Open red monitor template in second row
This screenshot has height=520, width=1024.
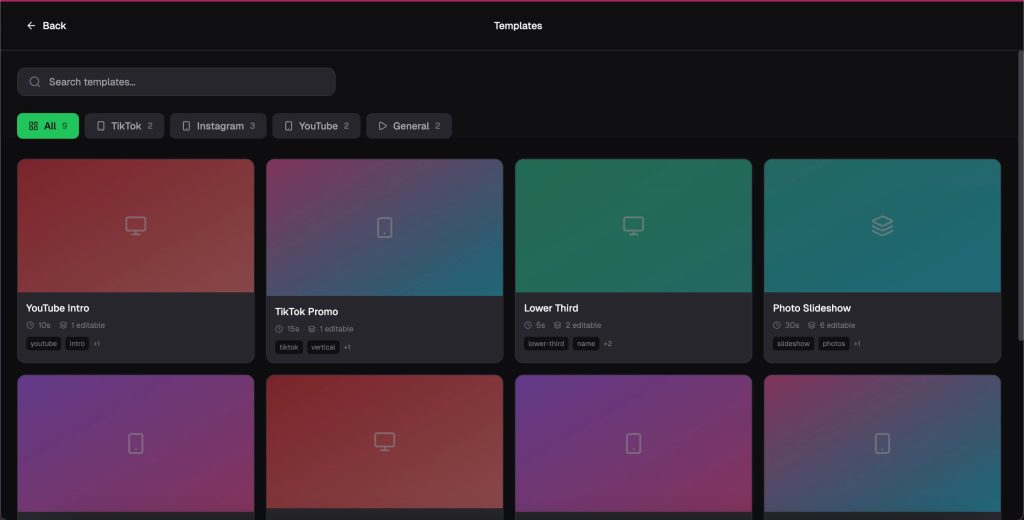385,442
